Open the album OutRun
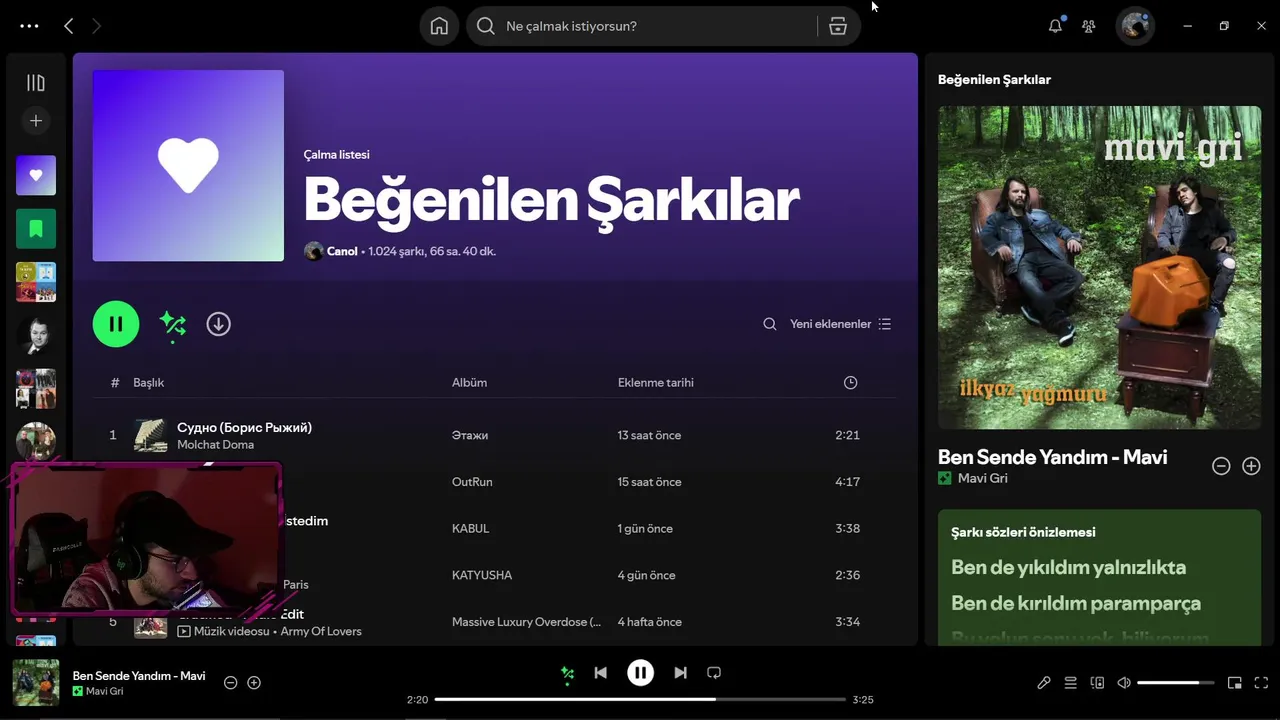This screenshot has height=720, width=1280. 472,482
